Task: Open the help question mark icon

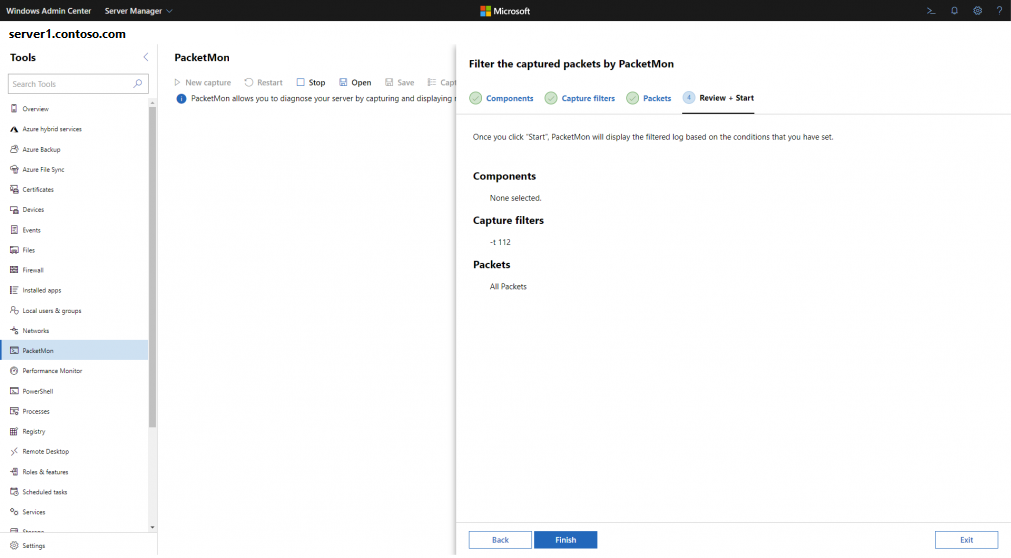Action: (x=999, y=11)
